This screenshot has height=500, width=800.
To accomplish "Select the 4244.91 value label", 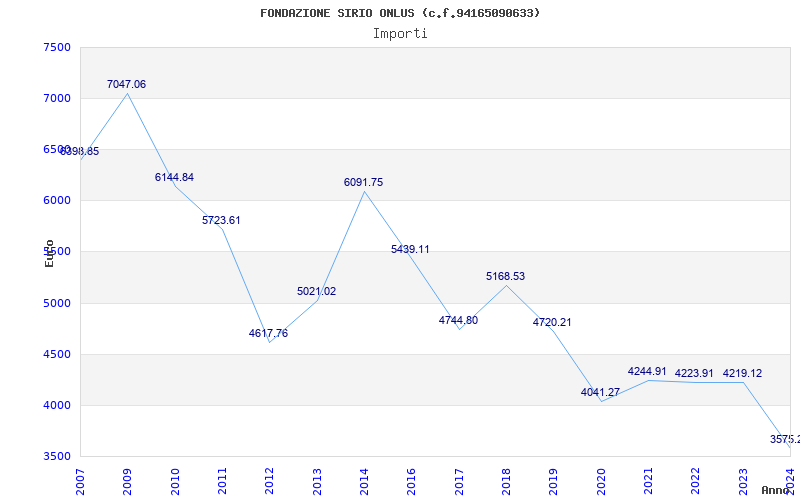I will click(x=647, y=371).
